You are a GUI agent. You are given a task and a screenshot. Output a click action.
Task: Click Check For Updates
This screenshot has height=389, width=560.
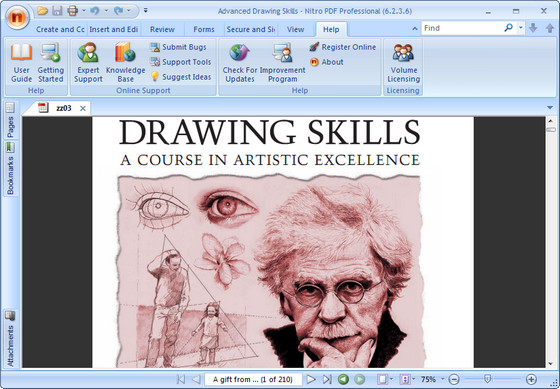click(x=240, y=63)
